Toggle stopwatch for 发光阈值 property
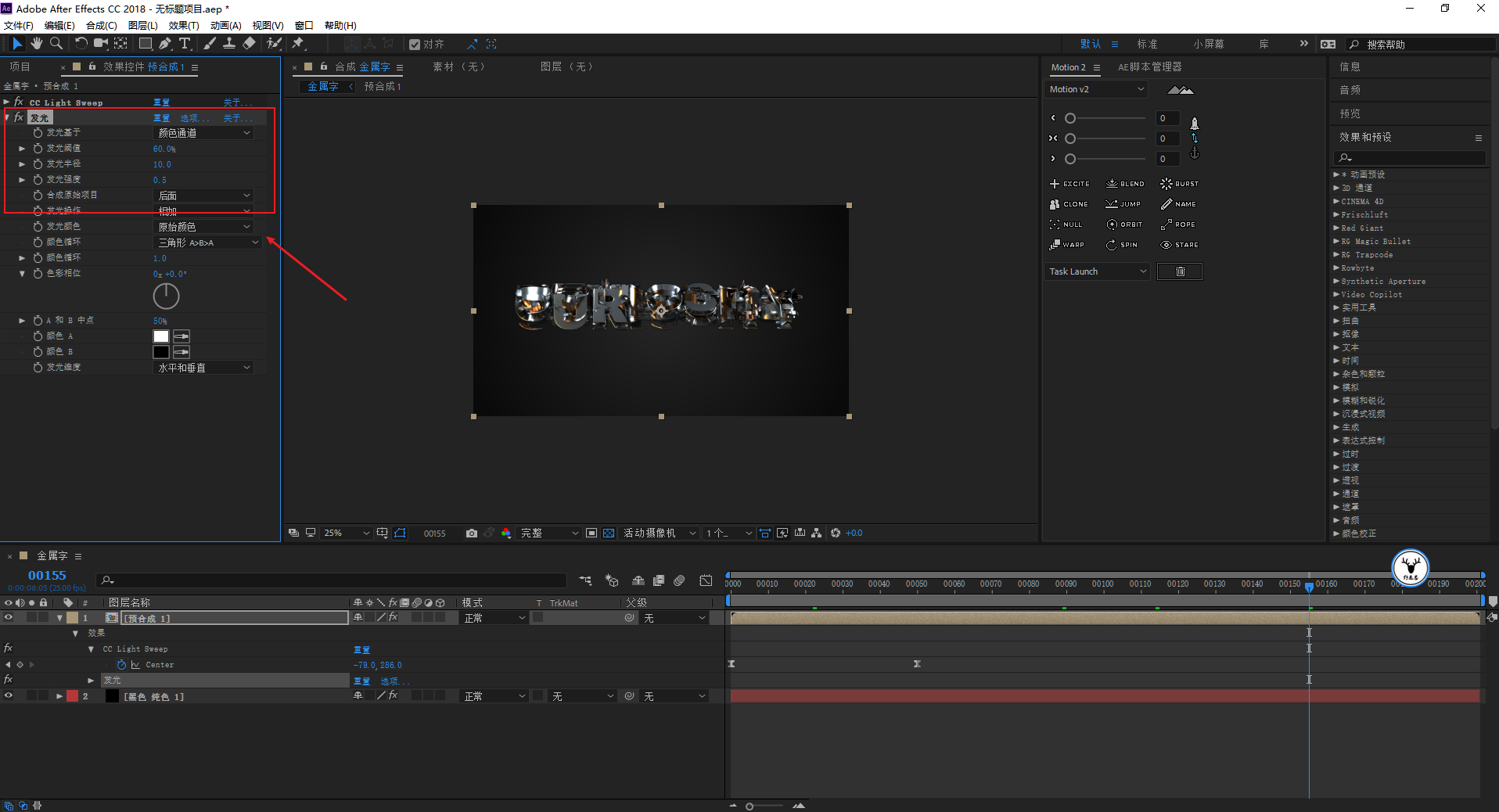The height and width of the screenshot is (812, 1499). 38,149
